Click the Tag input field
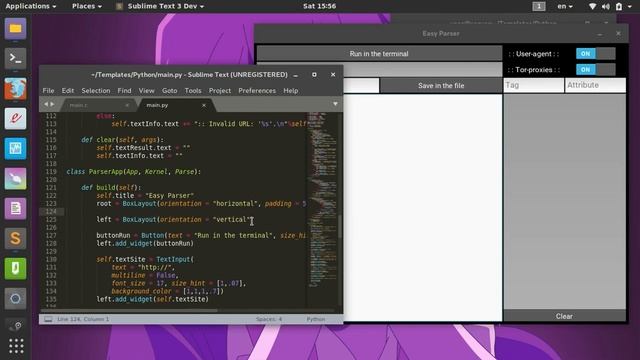 click(x=533, y=85)
